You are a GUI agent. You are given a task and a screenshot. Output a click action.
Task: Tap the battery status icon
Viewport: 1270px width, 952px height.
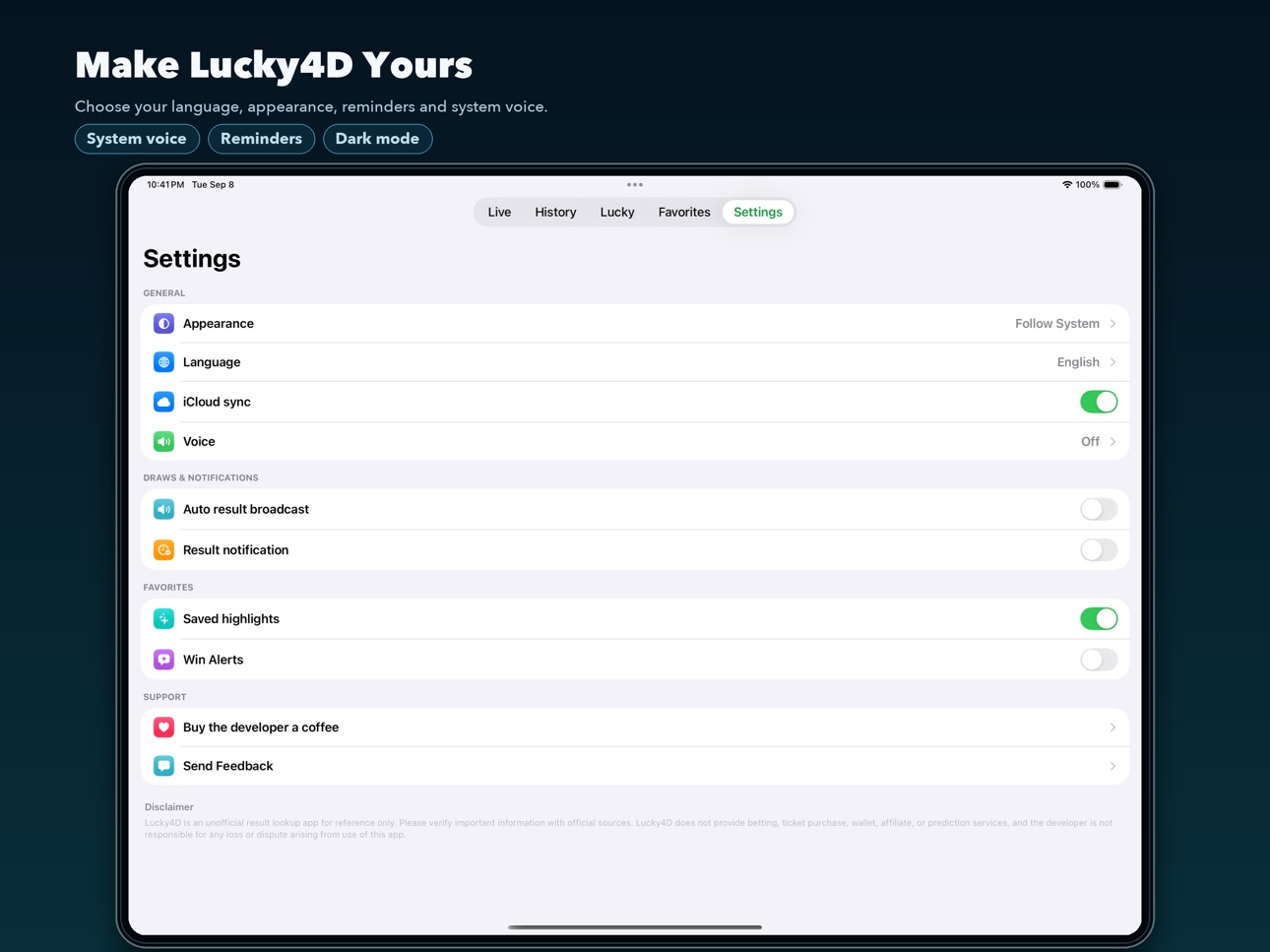coord(1112,185)
